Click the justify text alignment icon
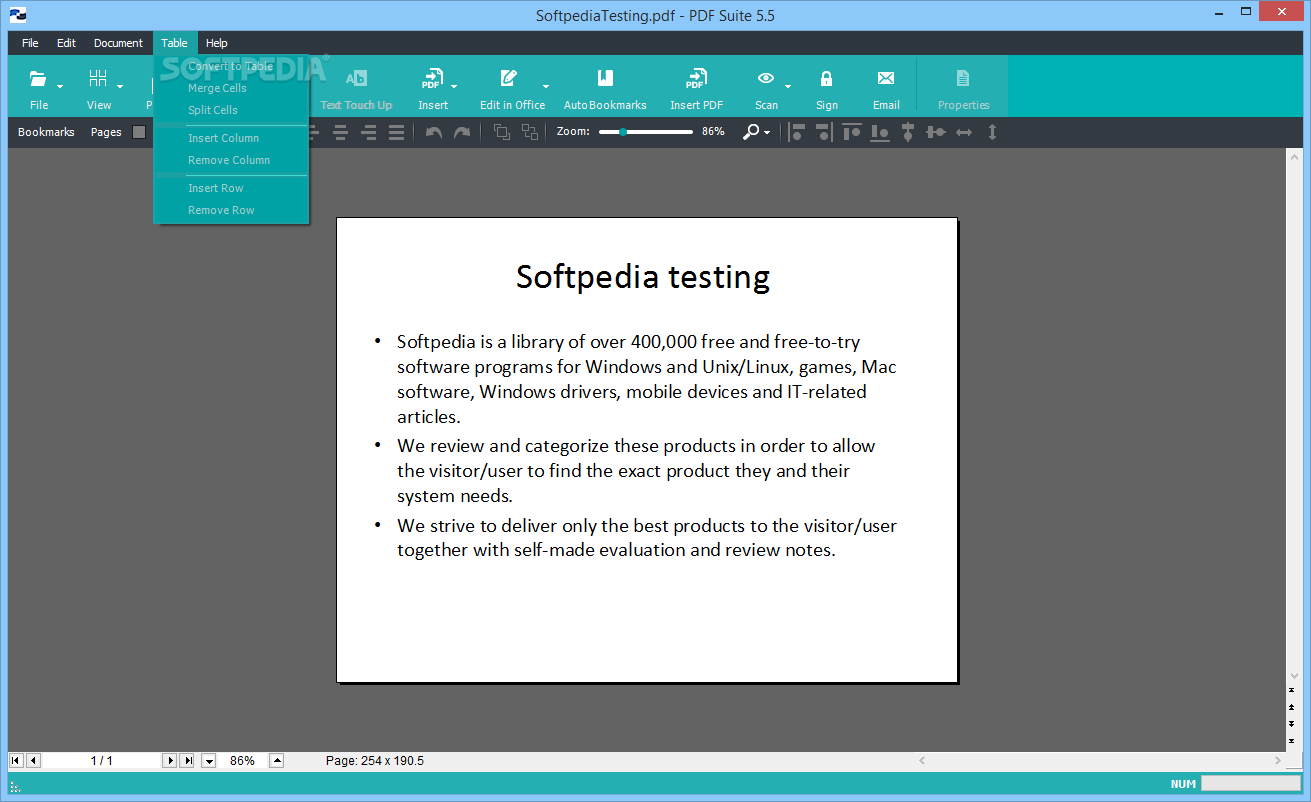The width and height of the screenshot is (1311, 802). click(396, 132)
